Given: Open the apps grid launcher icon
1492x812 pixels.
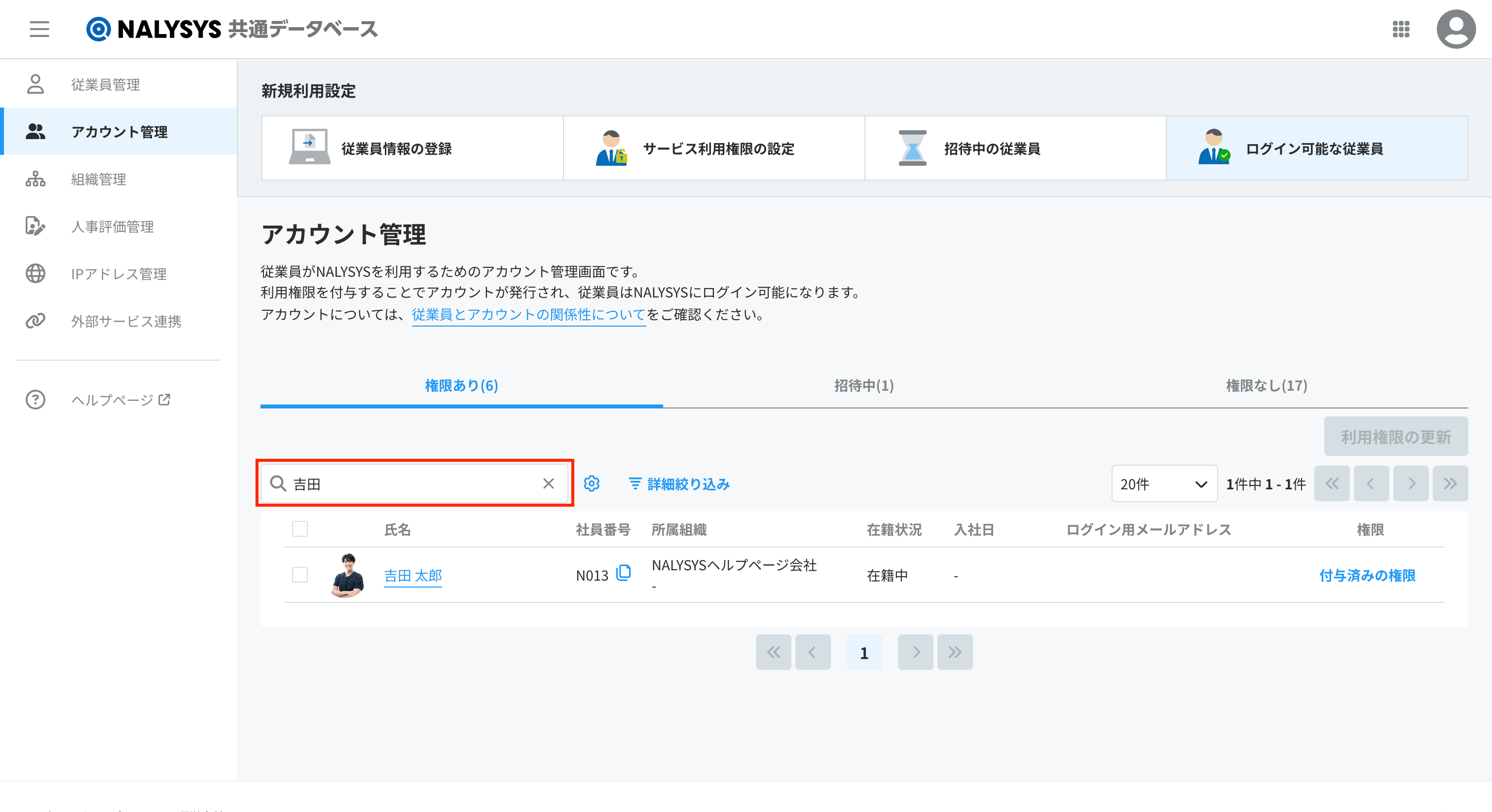Looking at the screenshot, I should pyautogui.click(x=1401, y=29).
